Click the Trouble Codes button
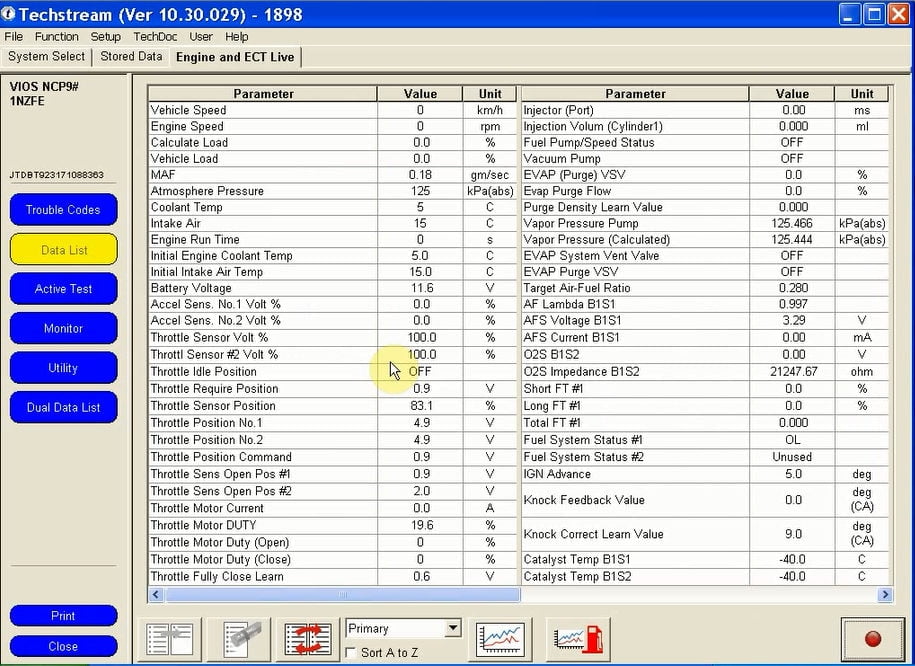Image resolution: width=915 pixels, height=666 pixels. [x=63, y=210]
